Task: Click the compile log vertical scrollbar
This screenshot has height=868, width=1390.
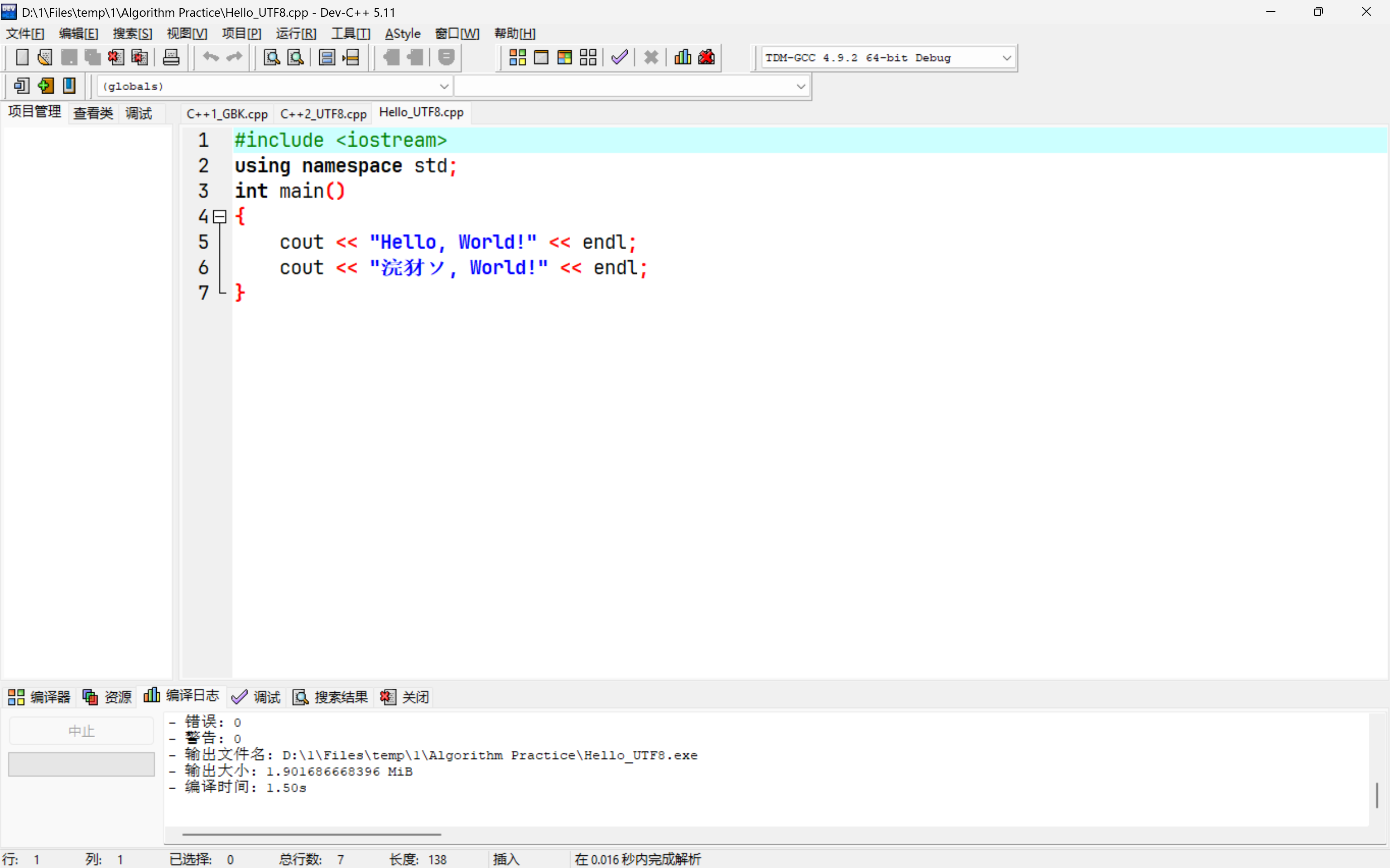Action: (x=1377, y=795)
